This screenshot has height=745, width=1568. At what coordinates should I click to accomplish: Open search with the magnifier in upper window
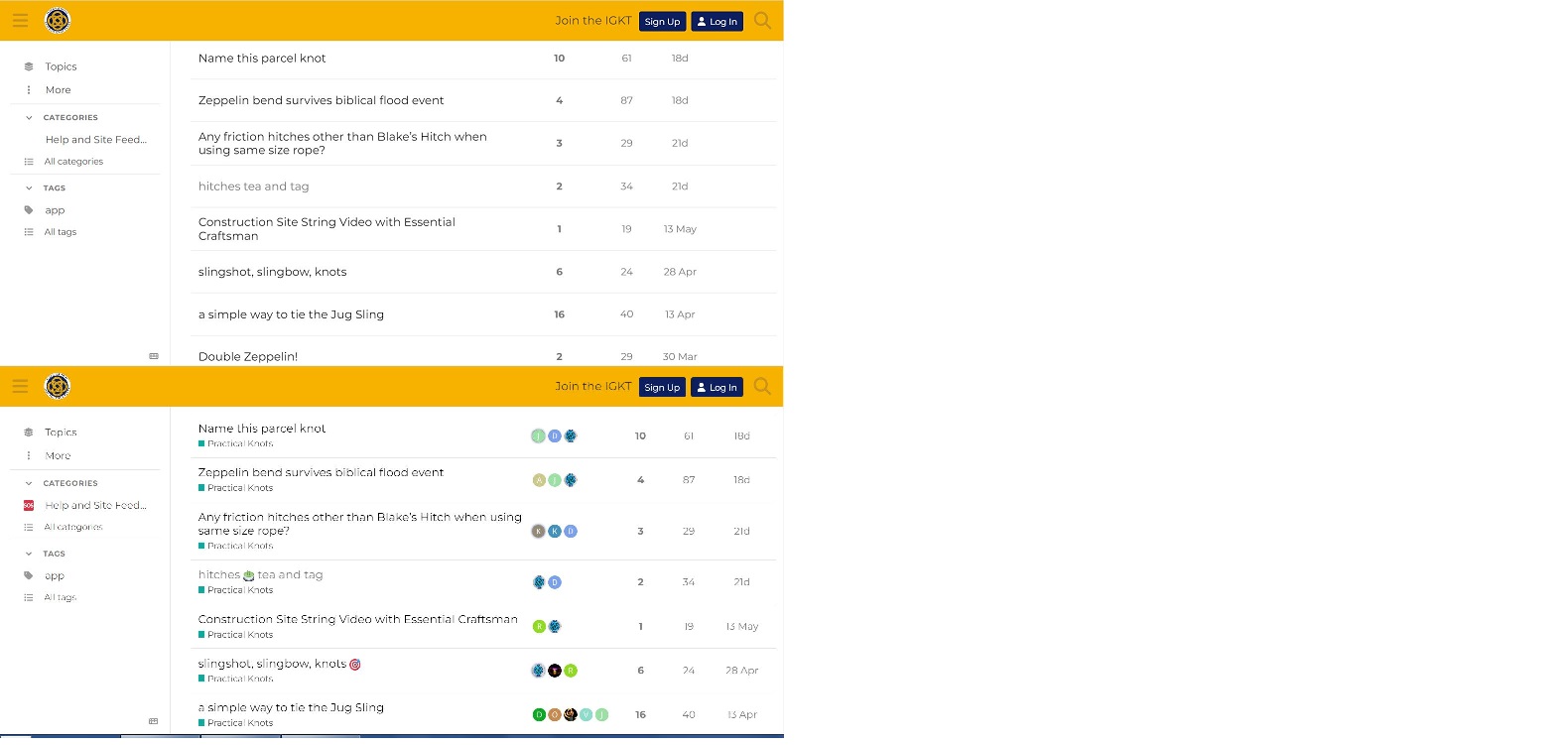click(x=762, y=20)
